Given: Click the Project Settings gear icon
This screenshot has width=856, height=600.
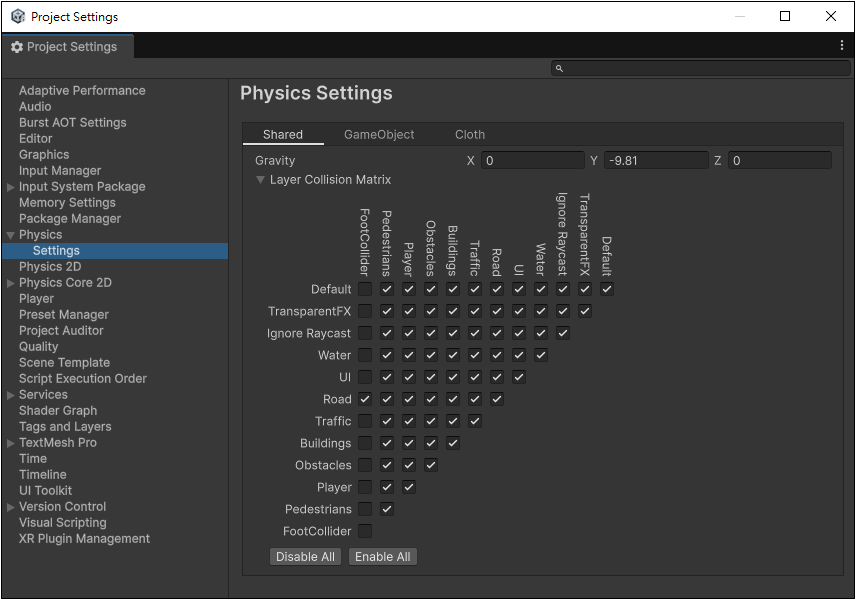Looking at the screenshot, I should click(x=17, y=47).
